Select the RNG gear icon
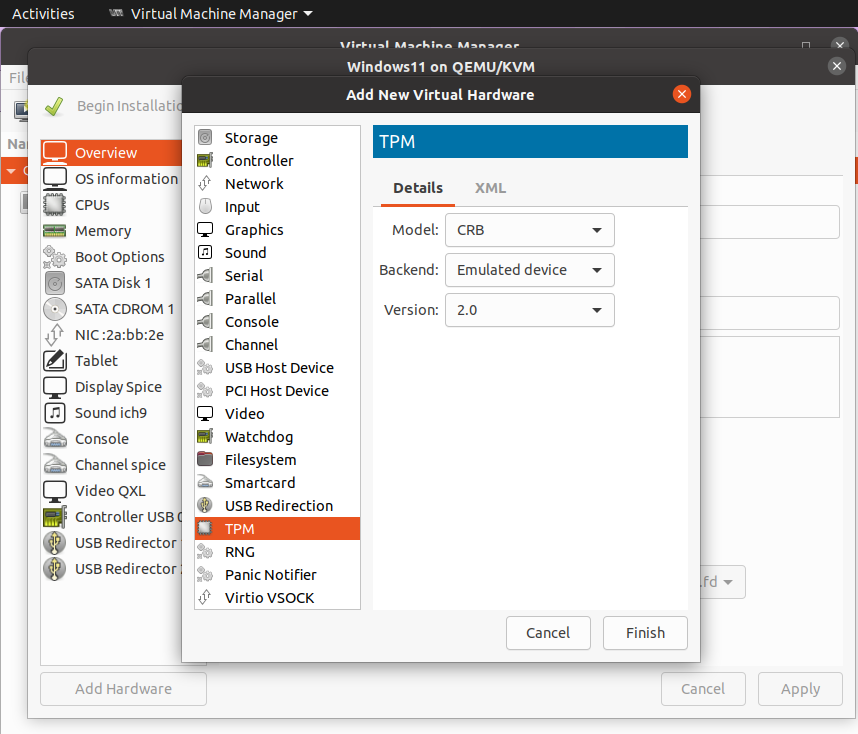 coord(205,551)
